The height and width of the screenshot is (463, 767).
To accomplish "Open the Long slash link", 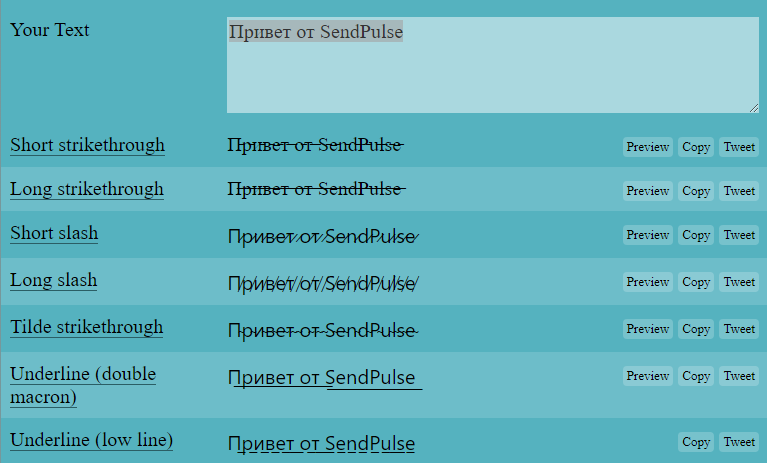I will tap(54, 280).
